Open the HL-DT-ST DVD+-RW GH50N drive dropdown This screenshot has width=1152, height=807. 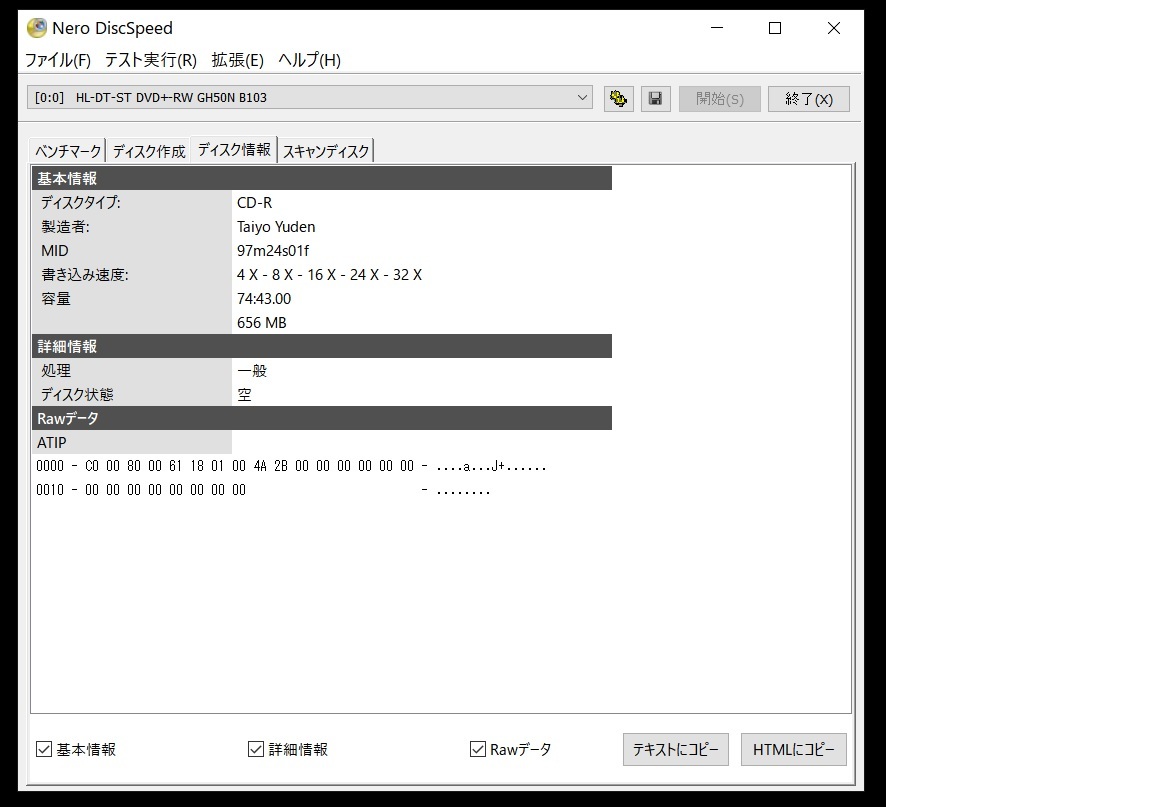pyautogui.click(x=310, y=98)
